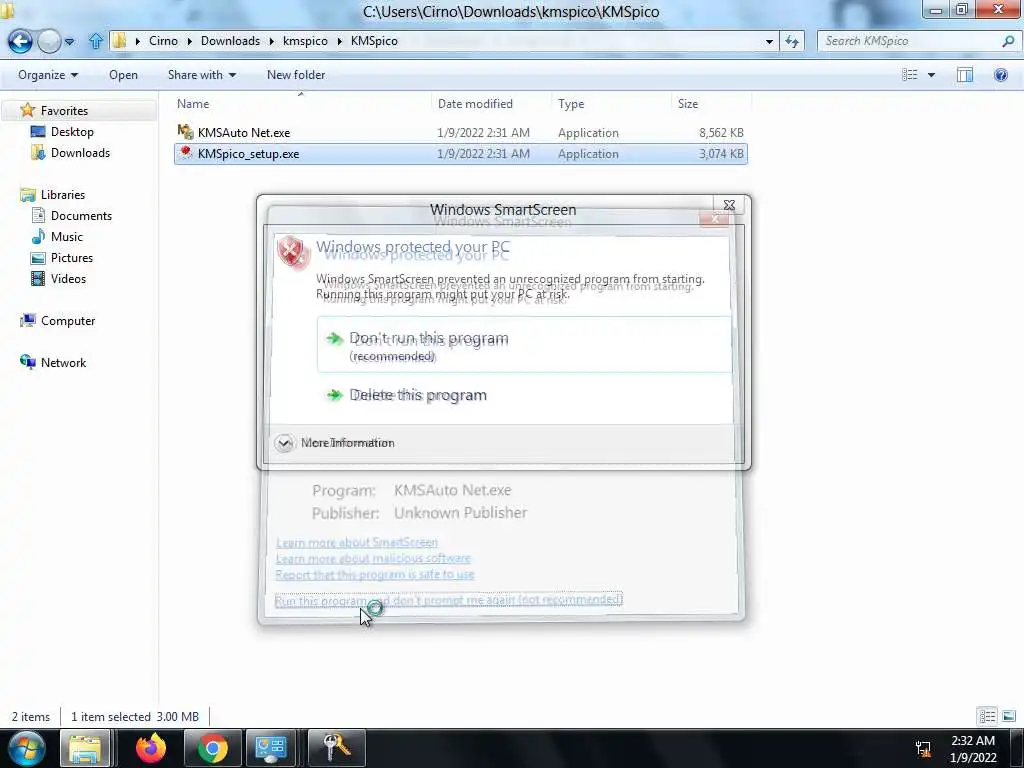Click the kmspico breadcrumb segment
Image resolution: width=1024 pixels, height=768 pixels.
(x=305, y=40)
